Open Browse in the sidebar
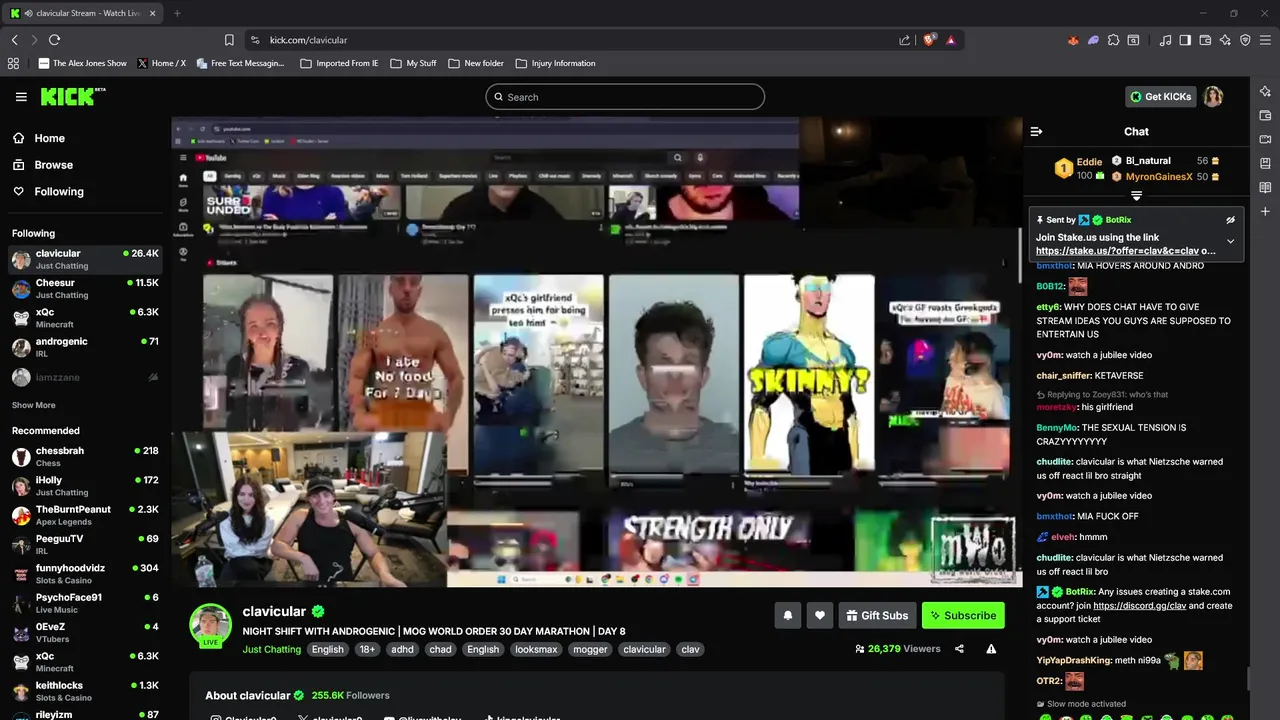This screenshot has width=1280, height=720. (53, 165)
